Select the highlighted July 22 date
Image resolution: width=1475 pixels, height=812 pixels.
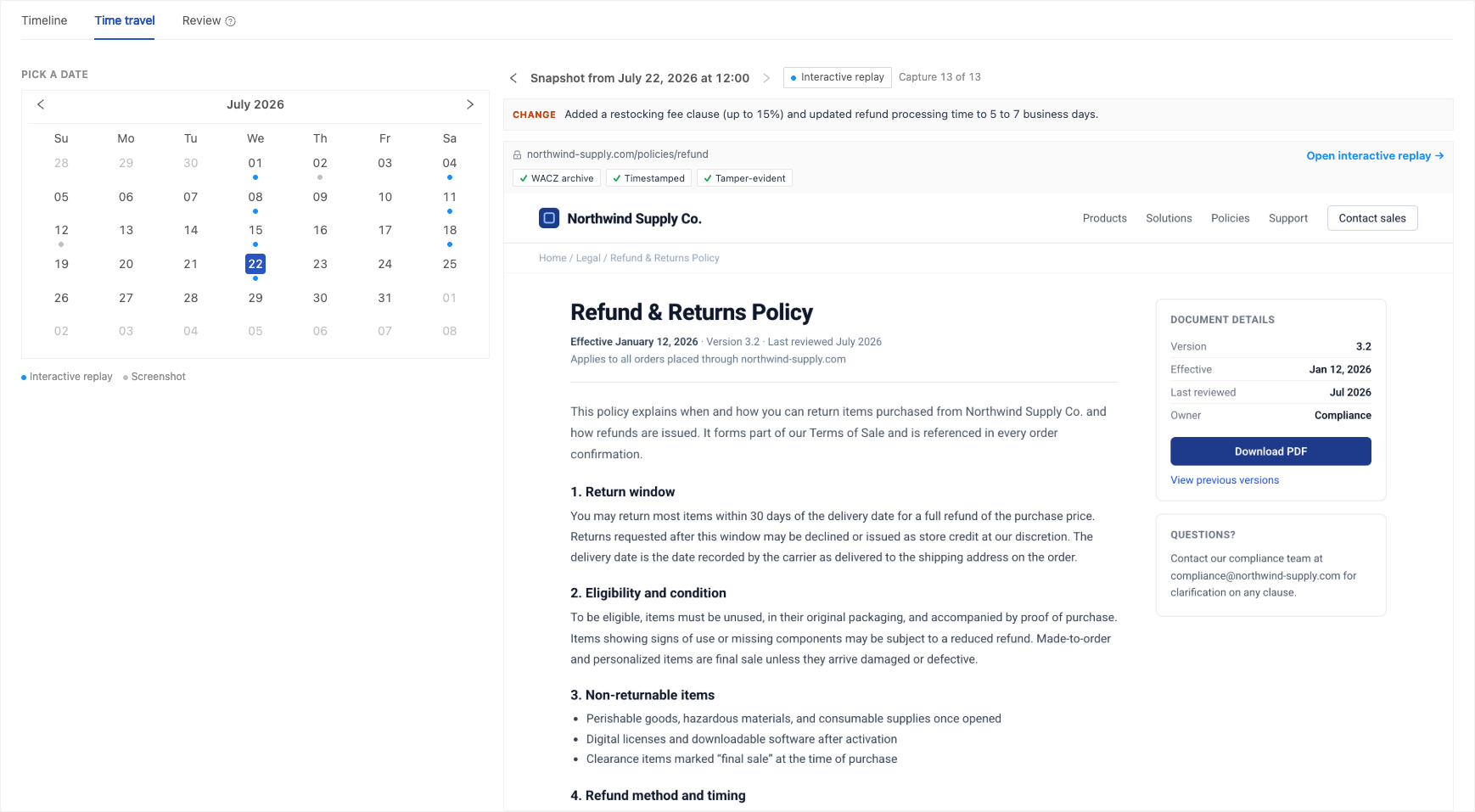point(255,264)
